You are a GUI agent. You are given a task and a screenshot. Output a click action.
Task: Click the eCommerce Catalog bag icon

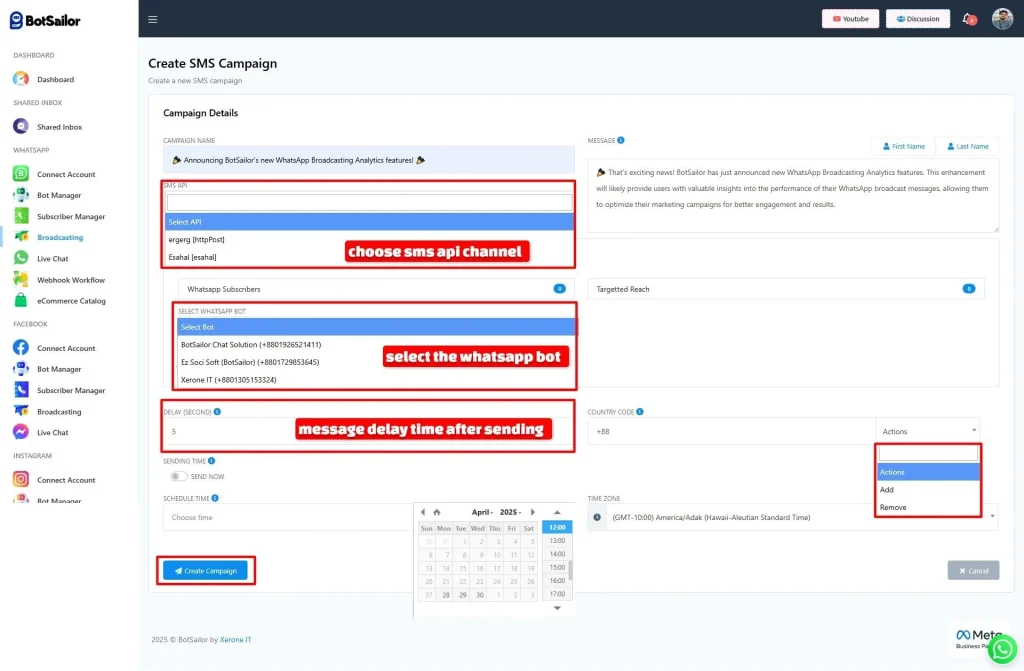click(x=21, y=301)
